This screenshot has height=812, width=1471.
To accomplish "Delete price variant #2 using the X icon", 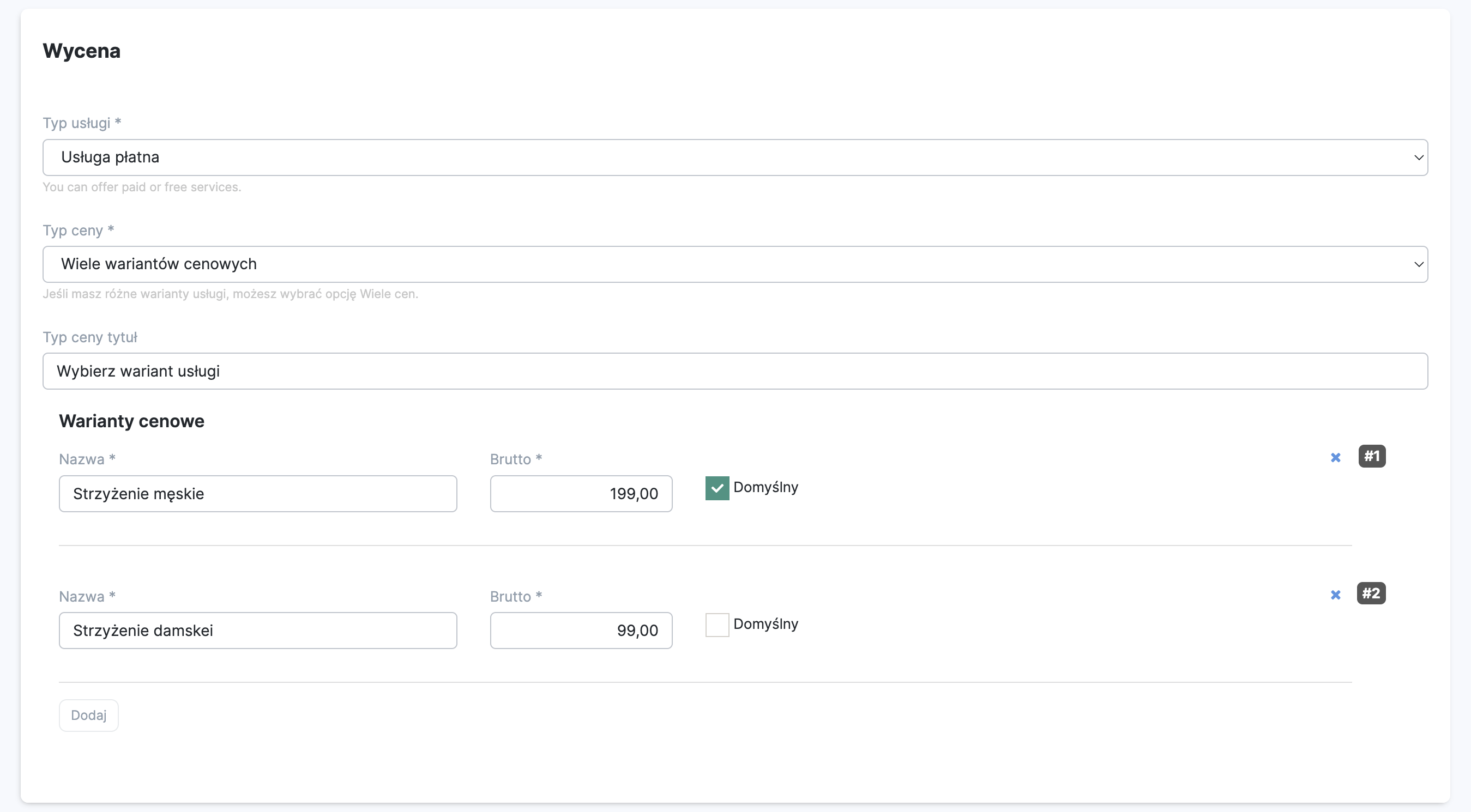I will coord(1335,595).
